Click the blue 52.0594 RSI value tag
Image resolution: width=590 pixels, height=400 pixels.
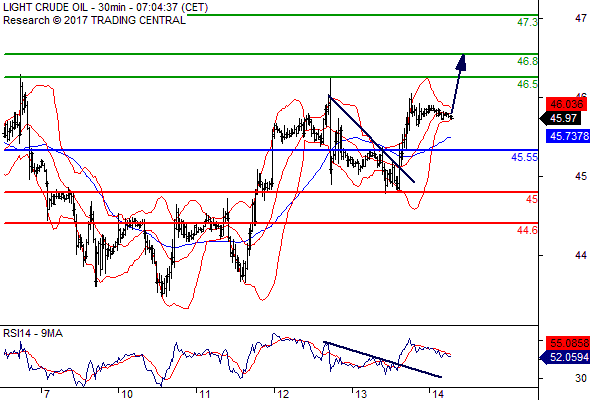564,357
